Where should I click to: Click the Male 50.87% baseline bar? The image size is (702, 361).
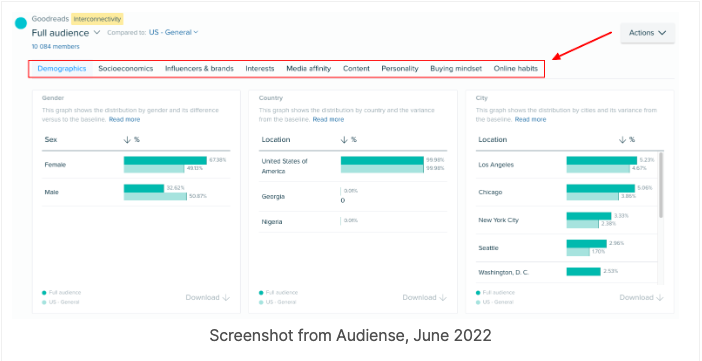(155, 196)
